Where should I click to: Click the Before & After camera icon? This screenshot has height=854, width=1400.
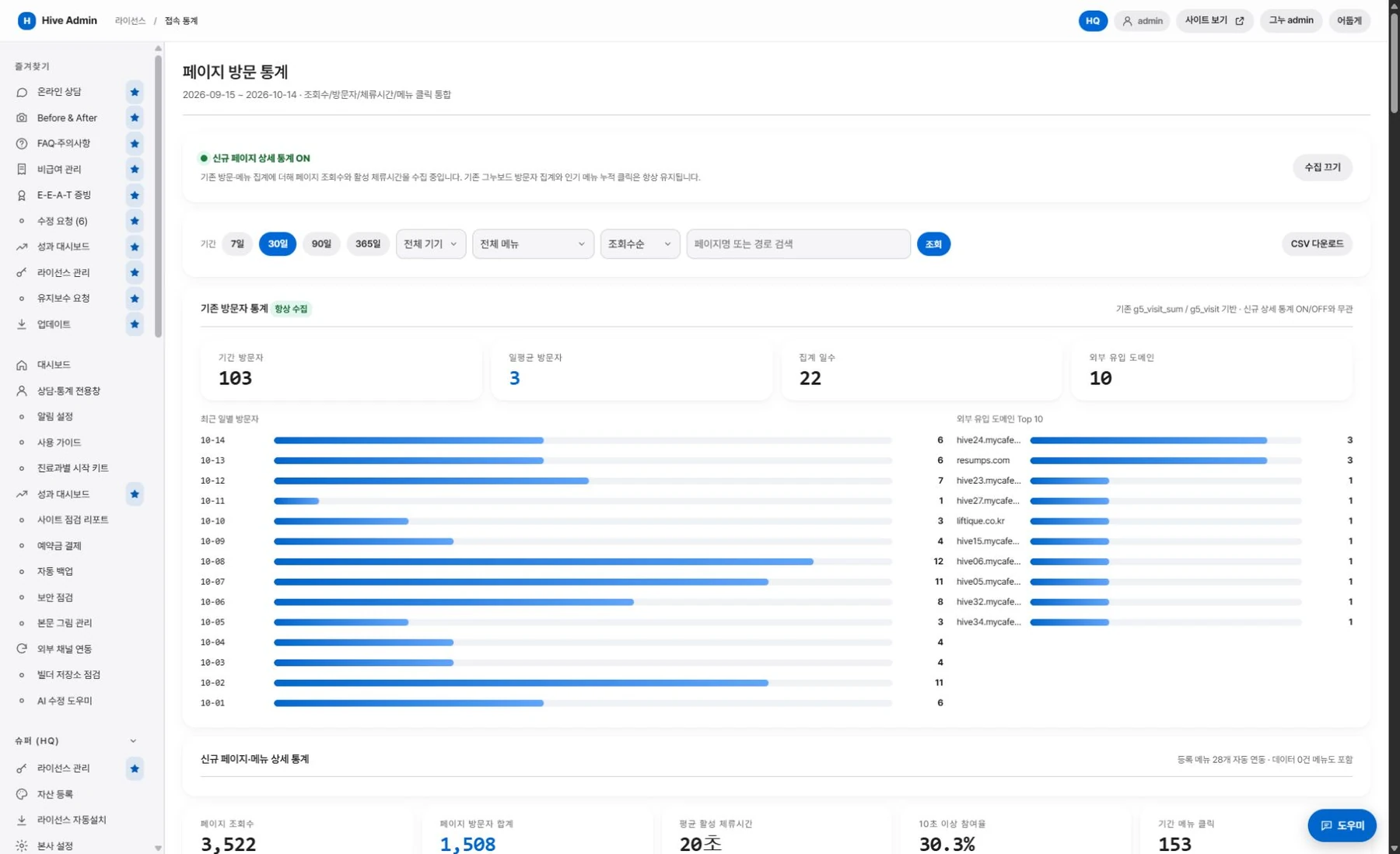22,117
